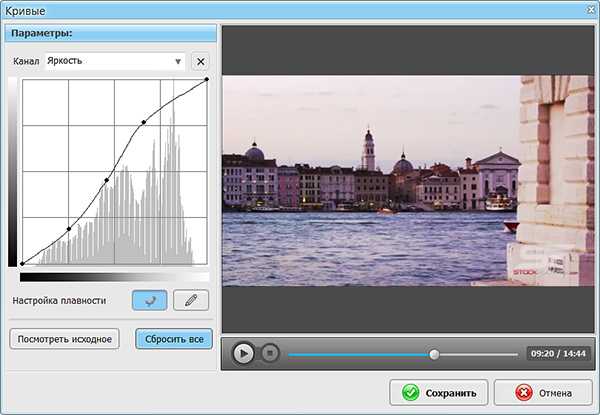The image size is (600, 415).
Task: Select the smooth curve mode button
Action: (x=150, y=300)
